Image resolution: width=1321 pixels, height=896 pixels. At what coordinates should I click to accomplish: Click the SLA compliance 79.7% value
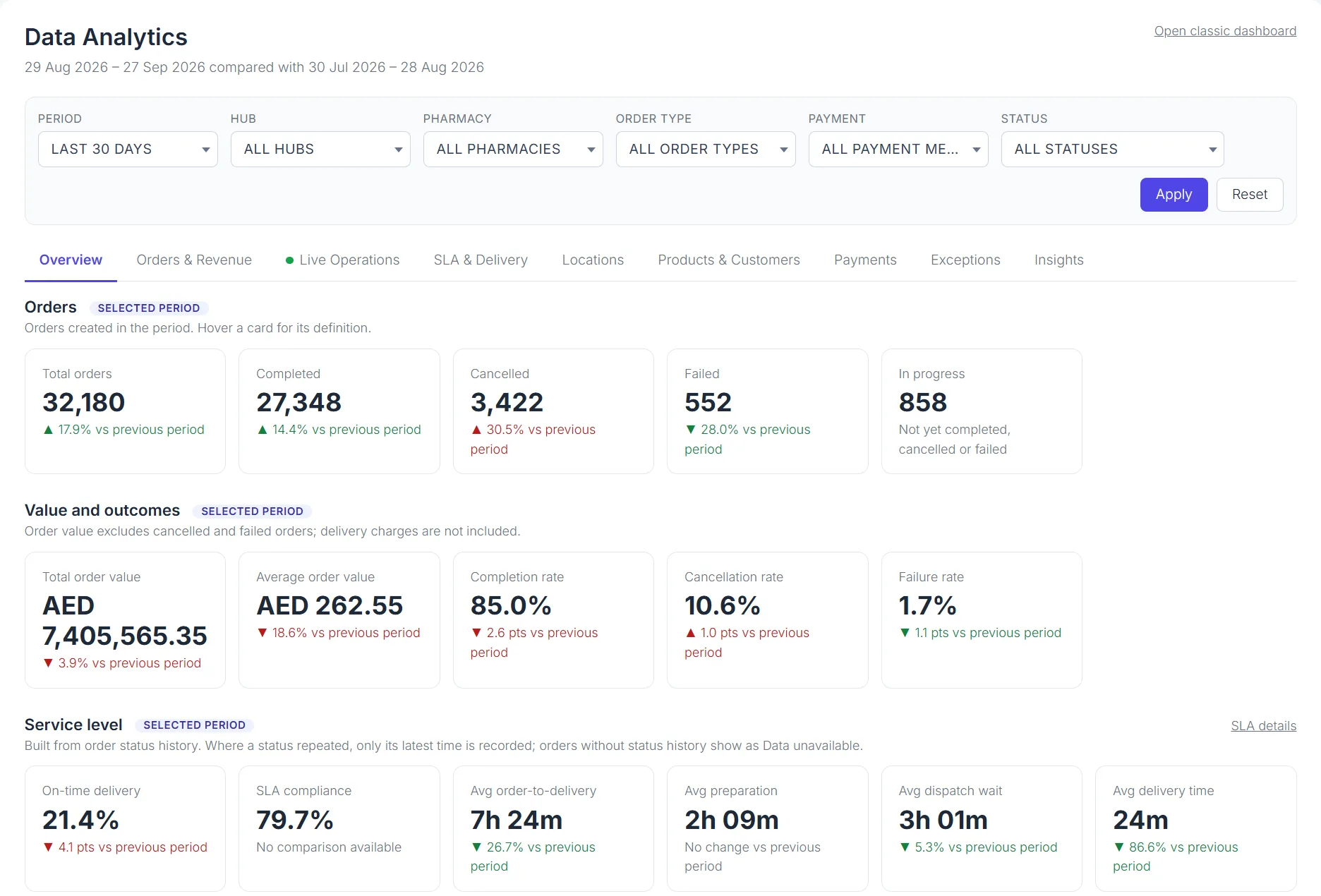(x=294, y=820)
